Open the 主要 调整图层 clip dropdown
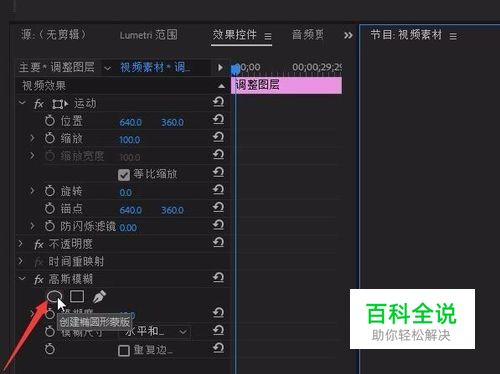The height and width of the screenshot is (374, 500). pyautogui.click(x=107, y=68)
